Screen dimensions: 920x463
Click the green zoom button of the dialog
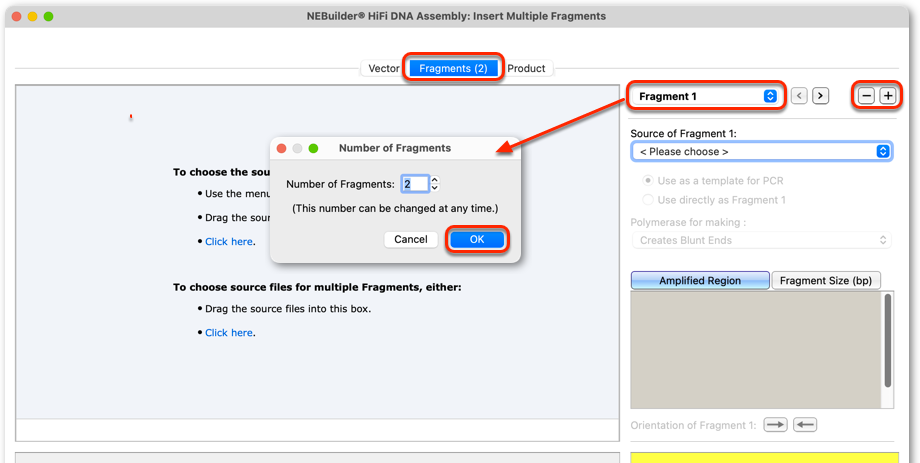(313, 148)
